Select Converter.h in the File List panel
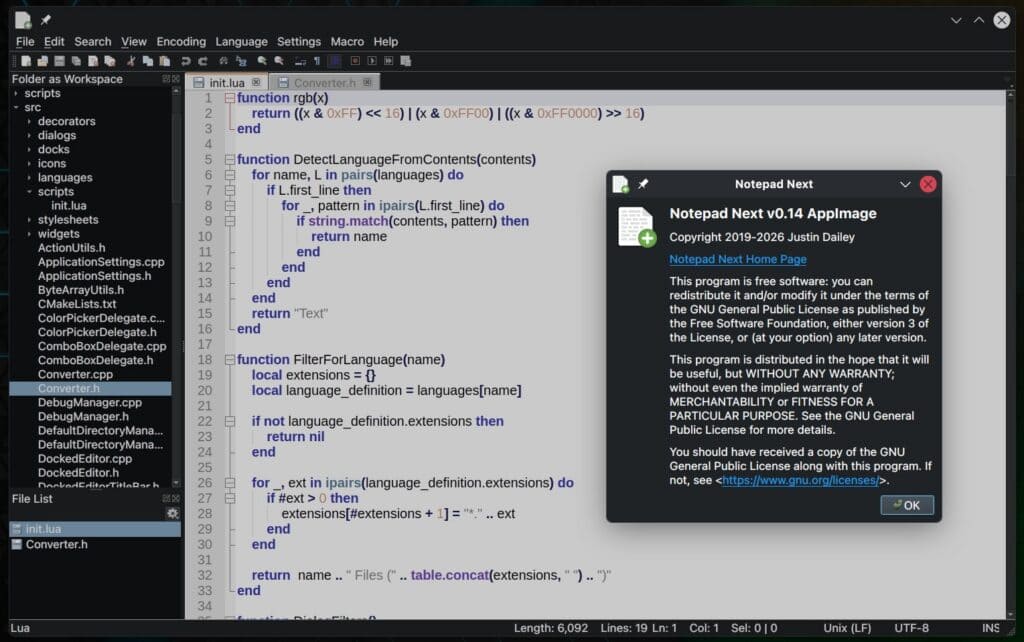This screenshot has height=642, width=1024. coord(57,544)
